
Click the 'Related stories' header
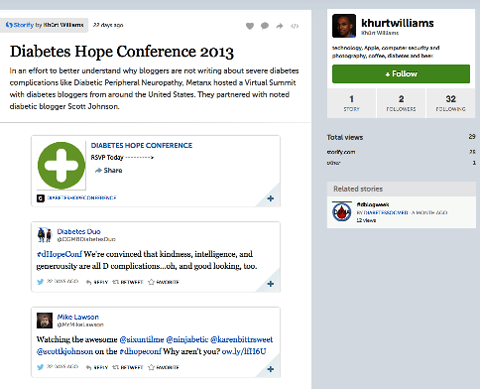tap(401, 189)
